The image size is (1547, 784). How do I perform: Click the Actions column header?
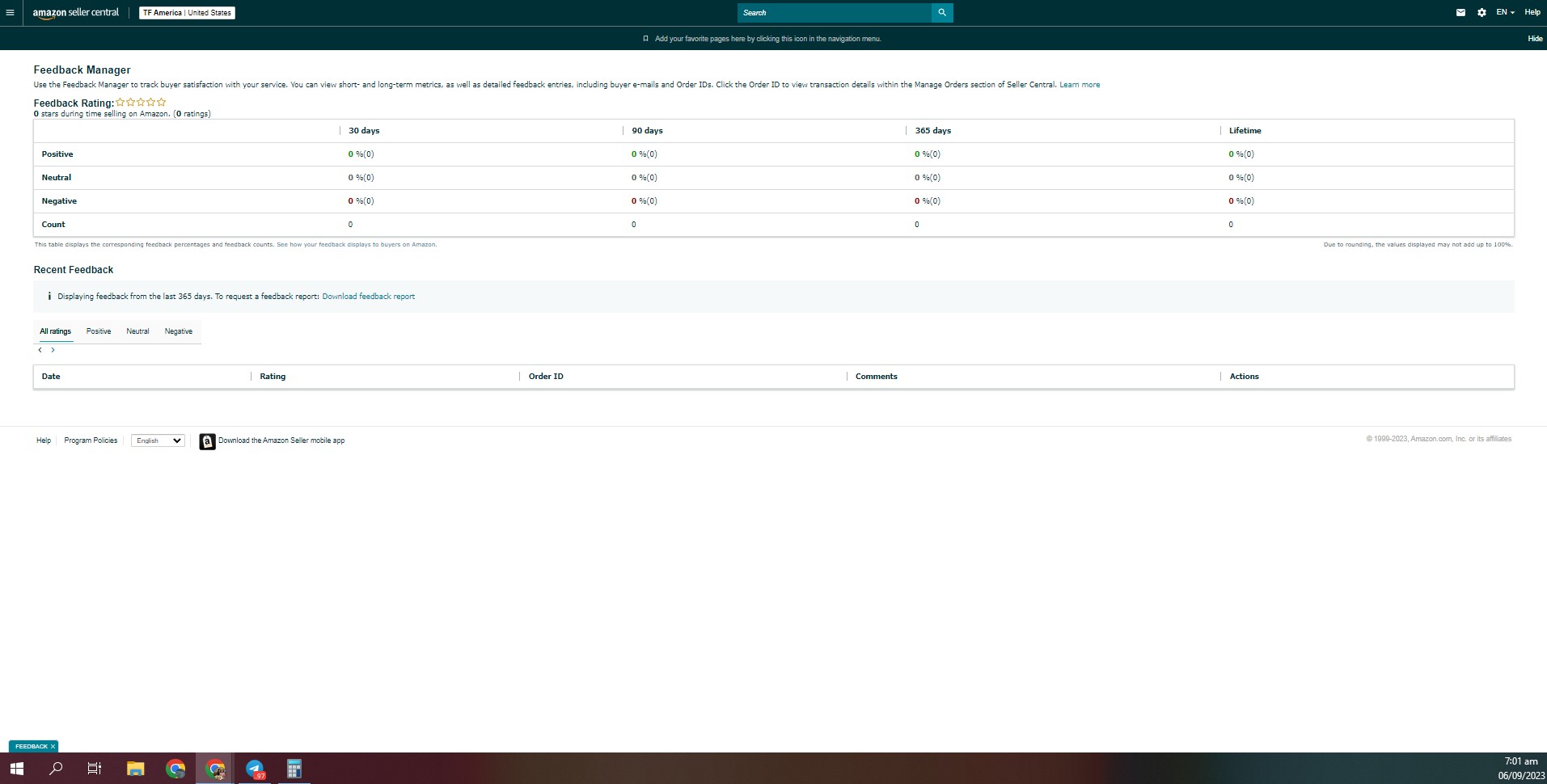coord(1245,377)
